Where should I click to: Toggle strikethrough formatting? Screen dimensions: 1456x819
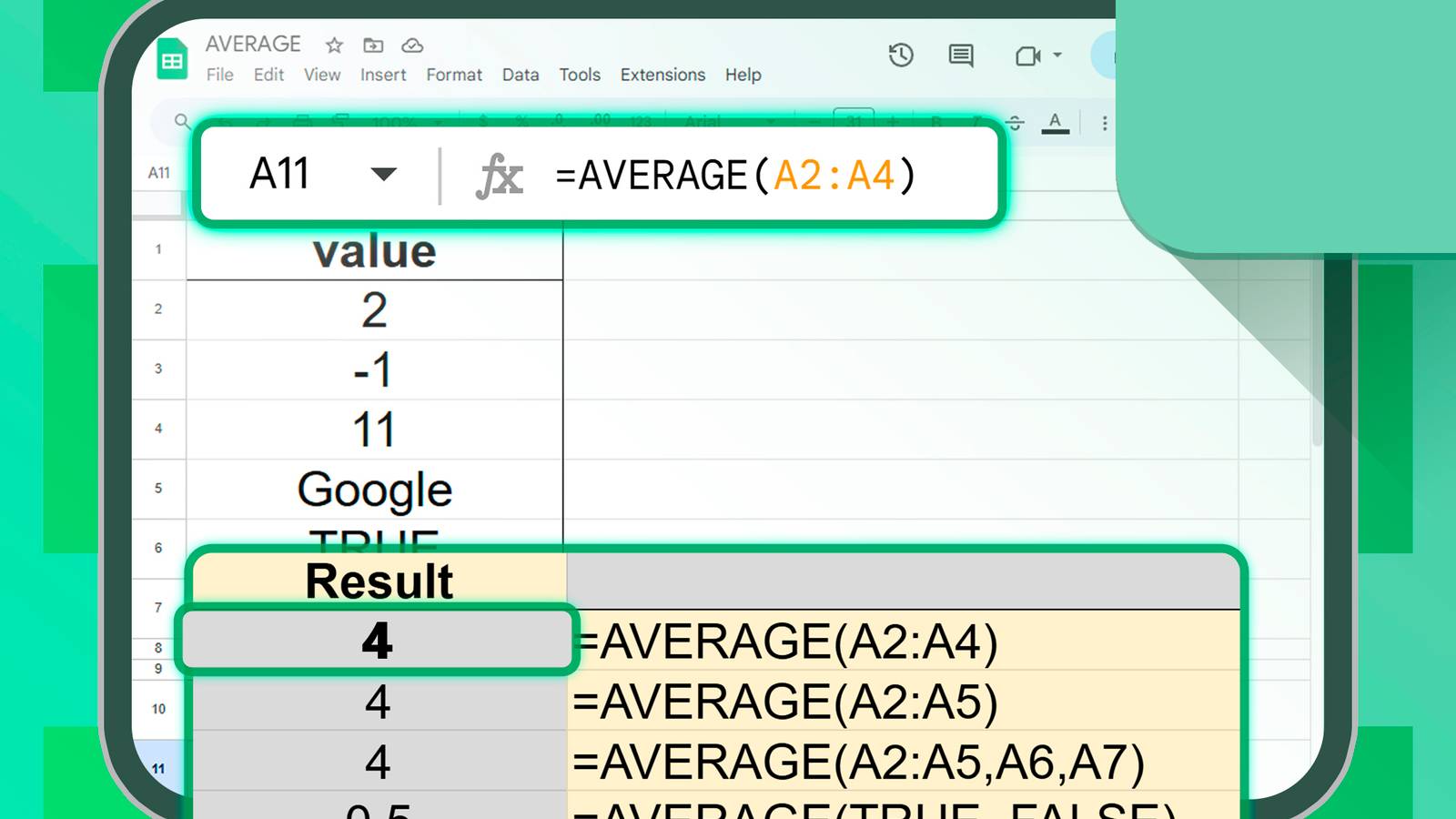coord(1013,123)
